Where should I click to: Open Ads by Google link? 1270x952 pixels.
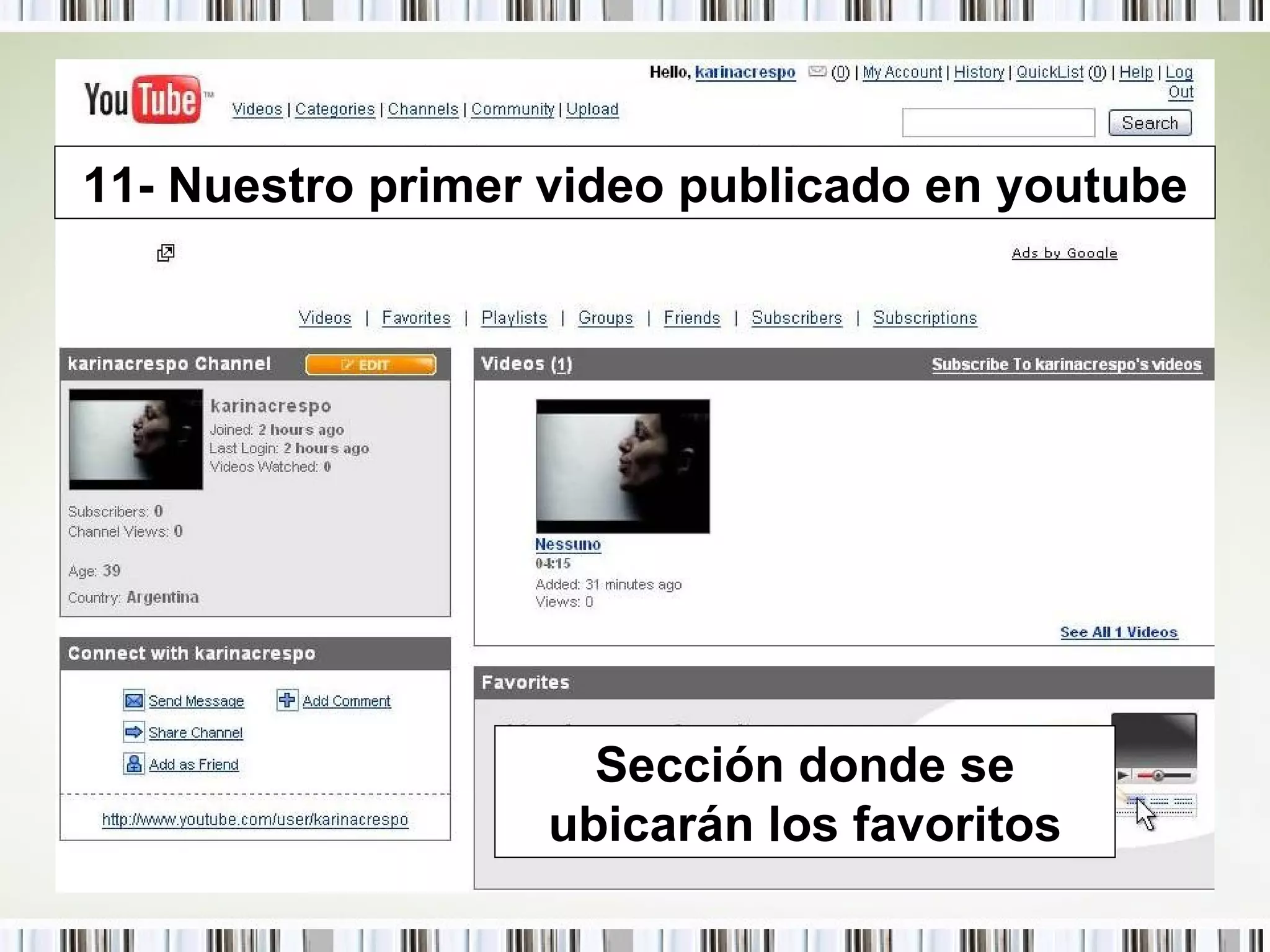pos(1064,253)
